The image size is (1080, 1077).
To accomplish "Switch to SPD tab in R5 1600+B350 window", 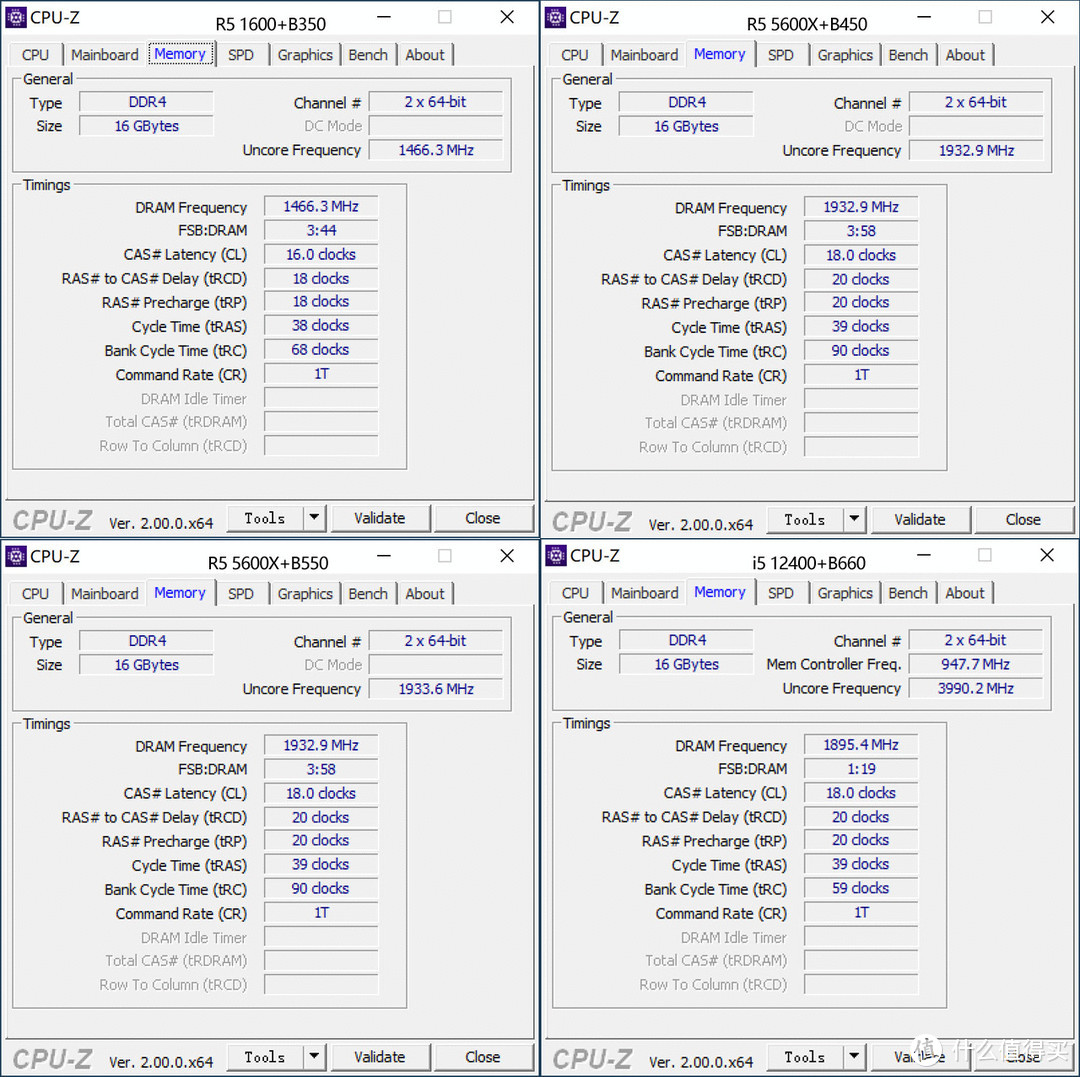I will pyautogui.click(x=241, y=55).
